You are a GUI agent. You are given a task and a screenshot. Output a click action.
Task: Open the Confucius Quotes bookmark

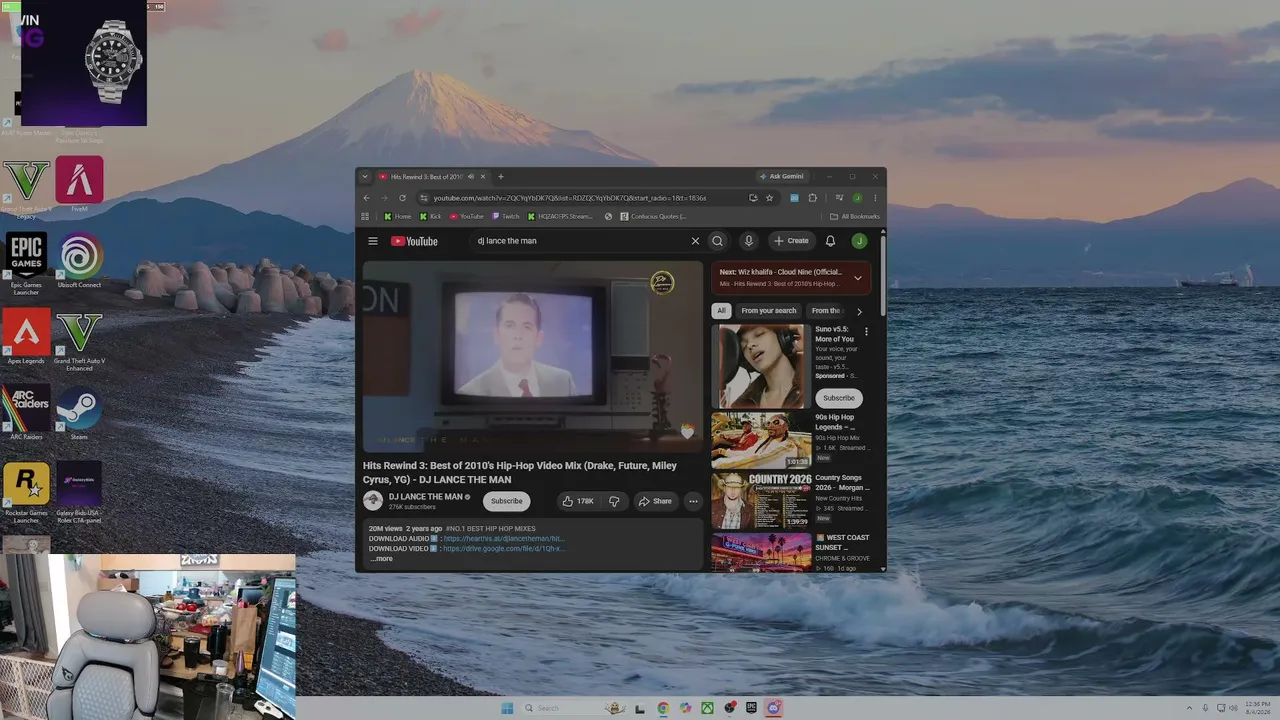(x=653, y=216)
